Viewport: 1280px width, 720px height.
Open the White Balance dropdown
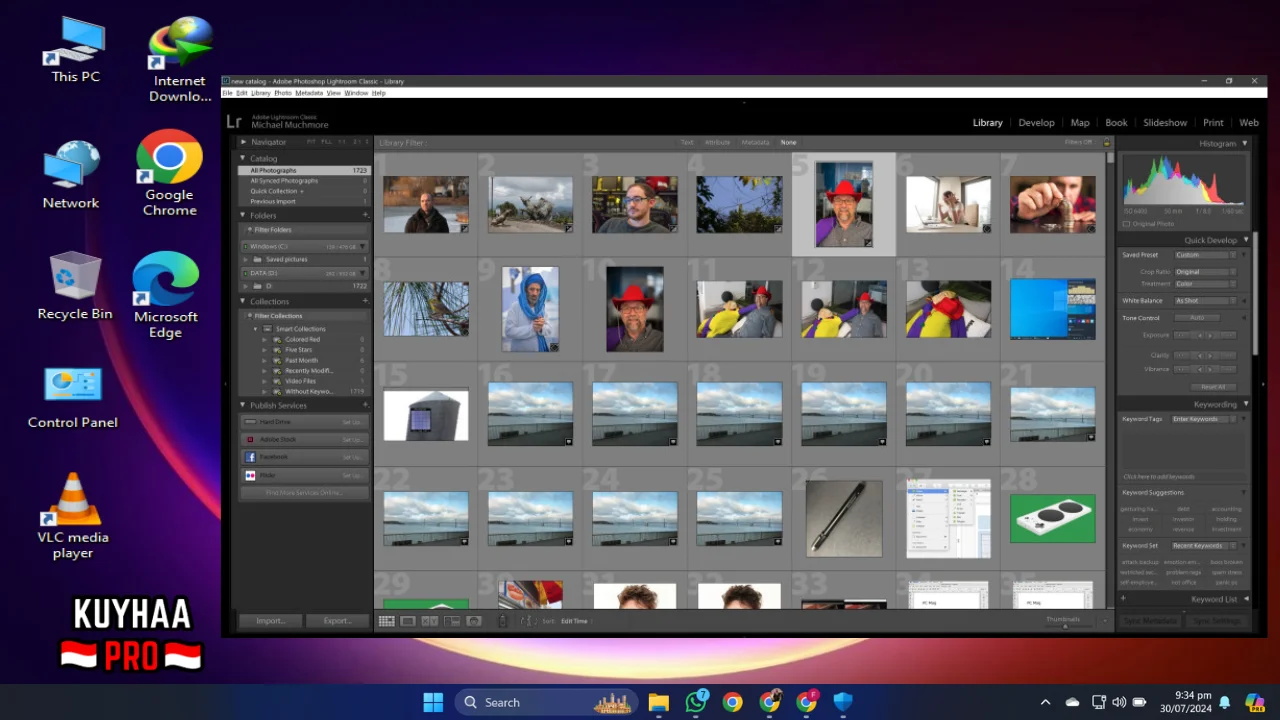(1205, 300)
